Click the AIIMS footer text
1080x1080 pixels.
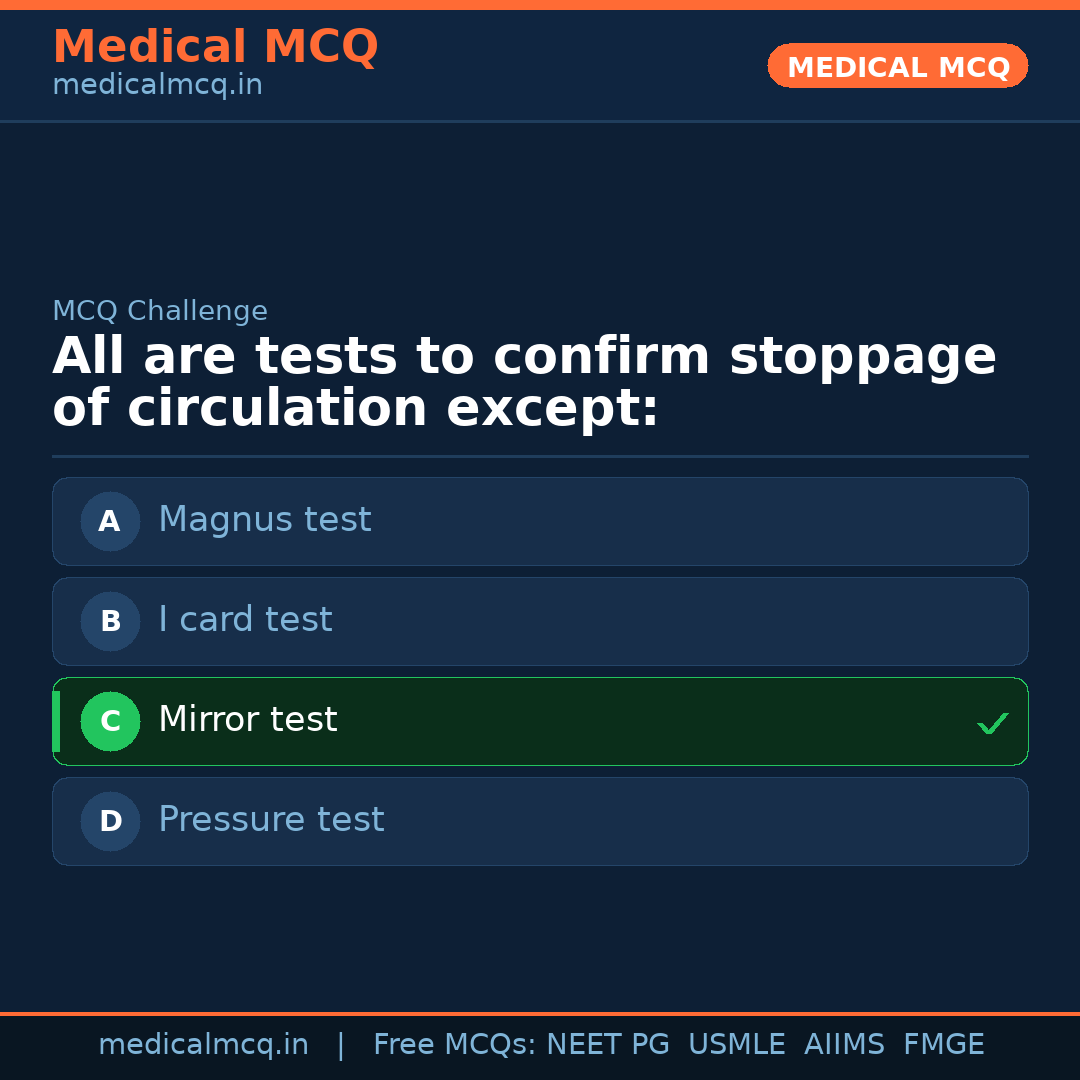tap(845, 1044)
